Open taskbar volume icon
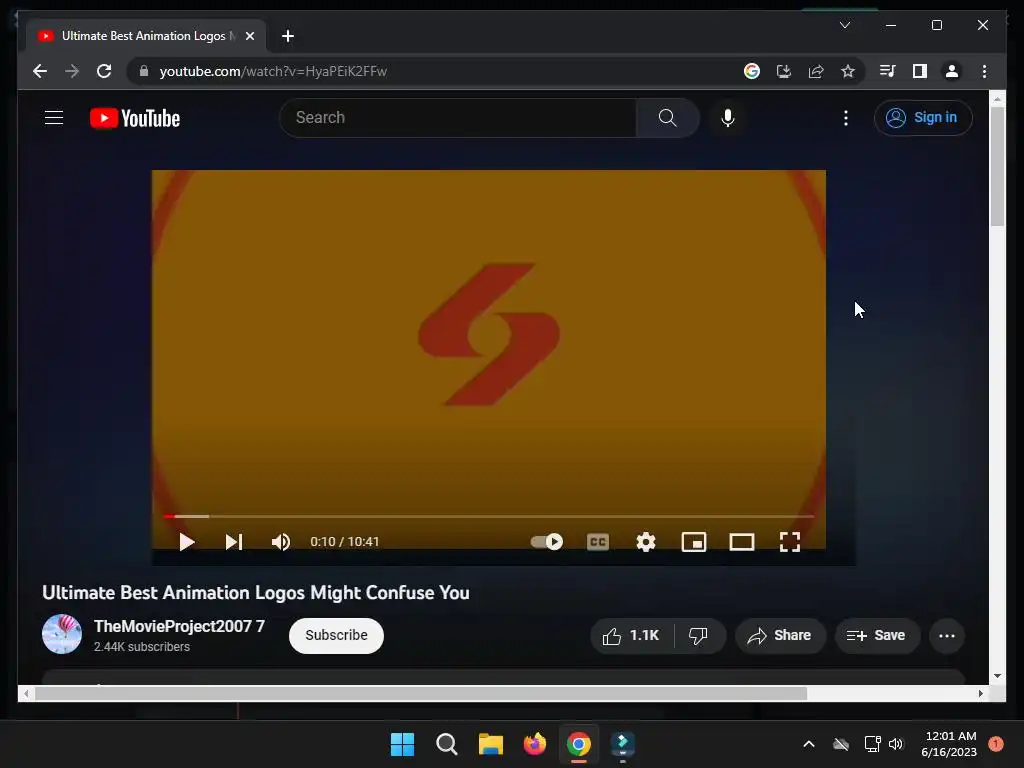 895,744
